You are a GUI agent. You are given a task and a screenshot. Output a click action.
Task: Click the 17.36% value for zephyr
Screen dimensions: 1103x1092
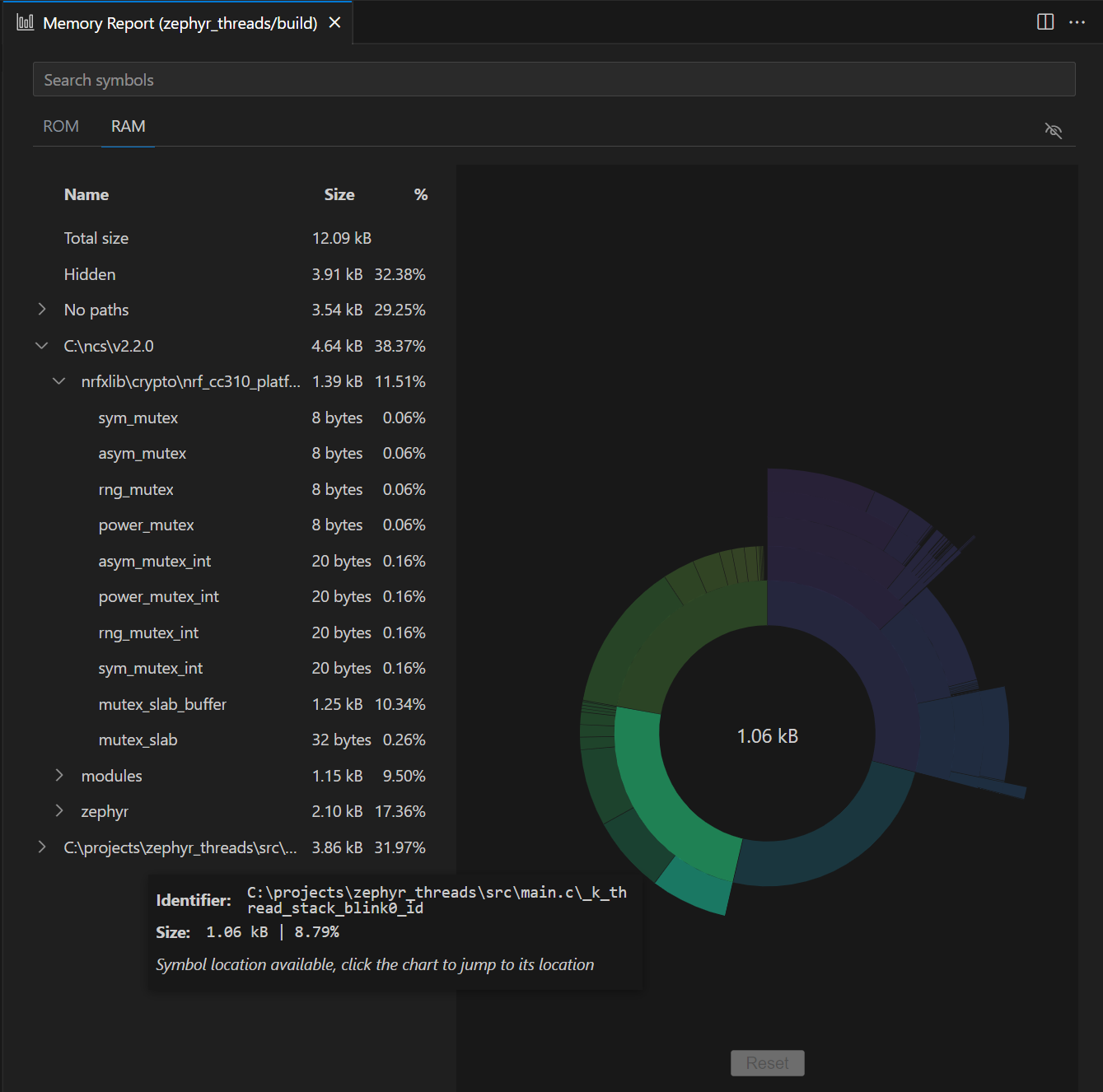tap(400, 811)
